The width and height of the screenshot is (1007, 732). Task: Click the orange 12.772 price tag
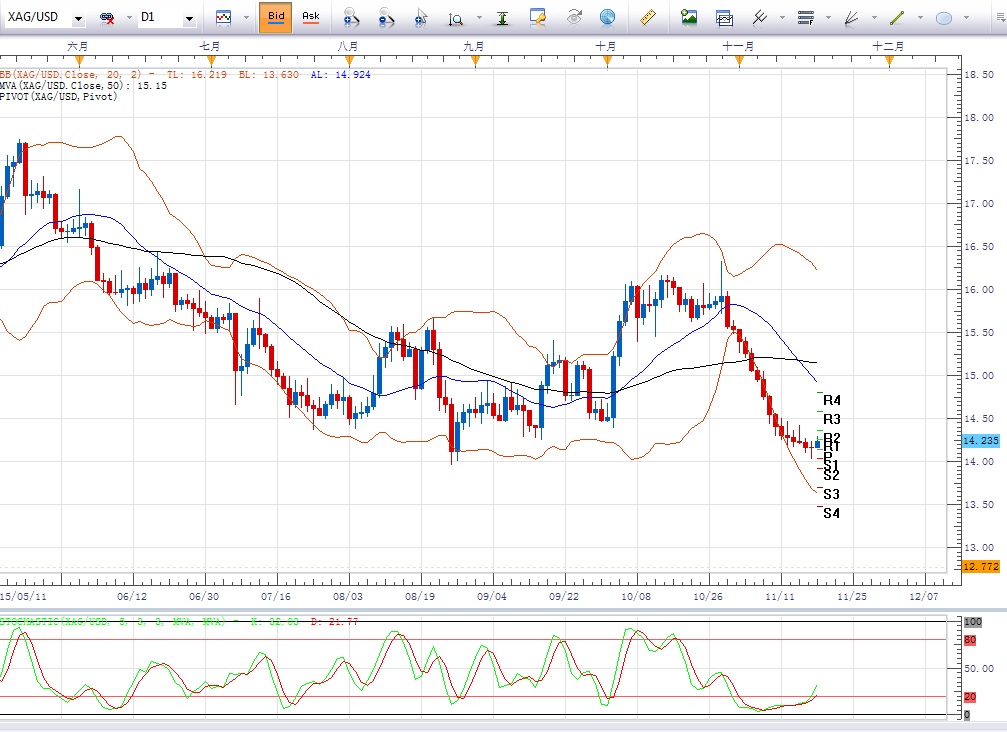pyautogui.click(x=981, y=566)
